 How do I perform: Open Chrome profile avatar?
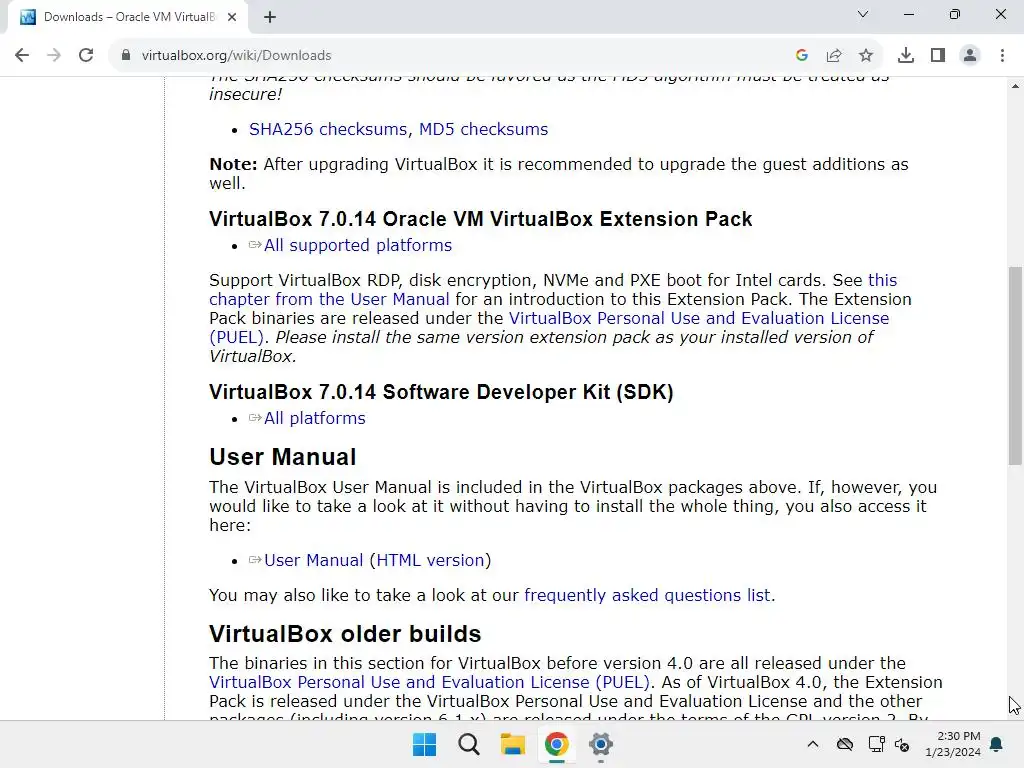(x=970, y=56)
